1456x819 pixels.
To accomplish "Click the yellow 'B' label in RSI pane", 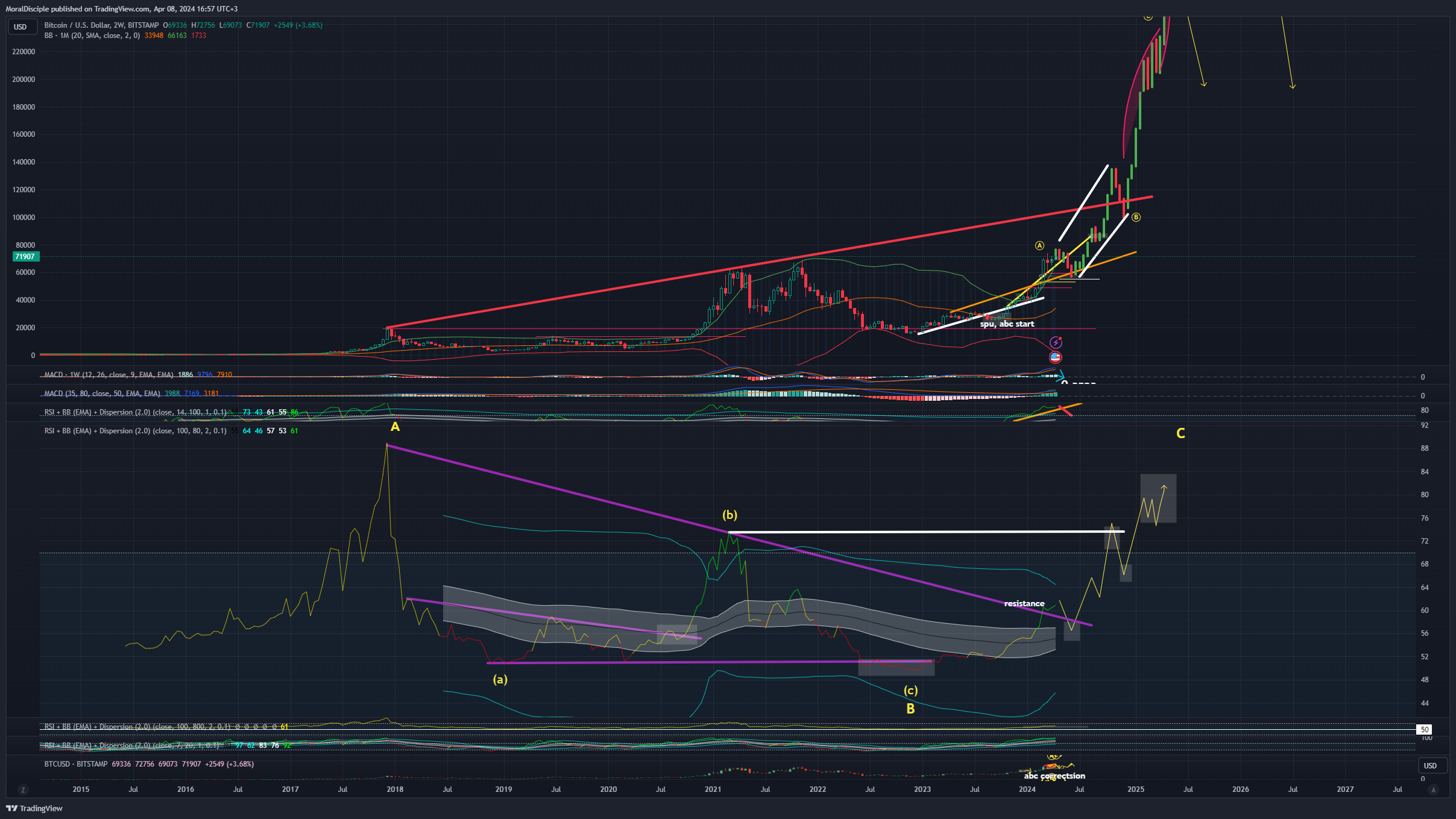I will (910, 709).
